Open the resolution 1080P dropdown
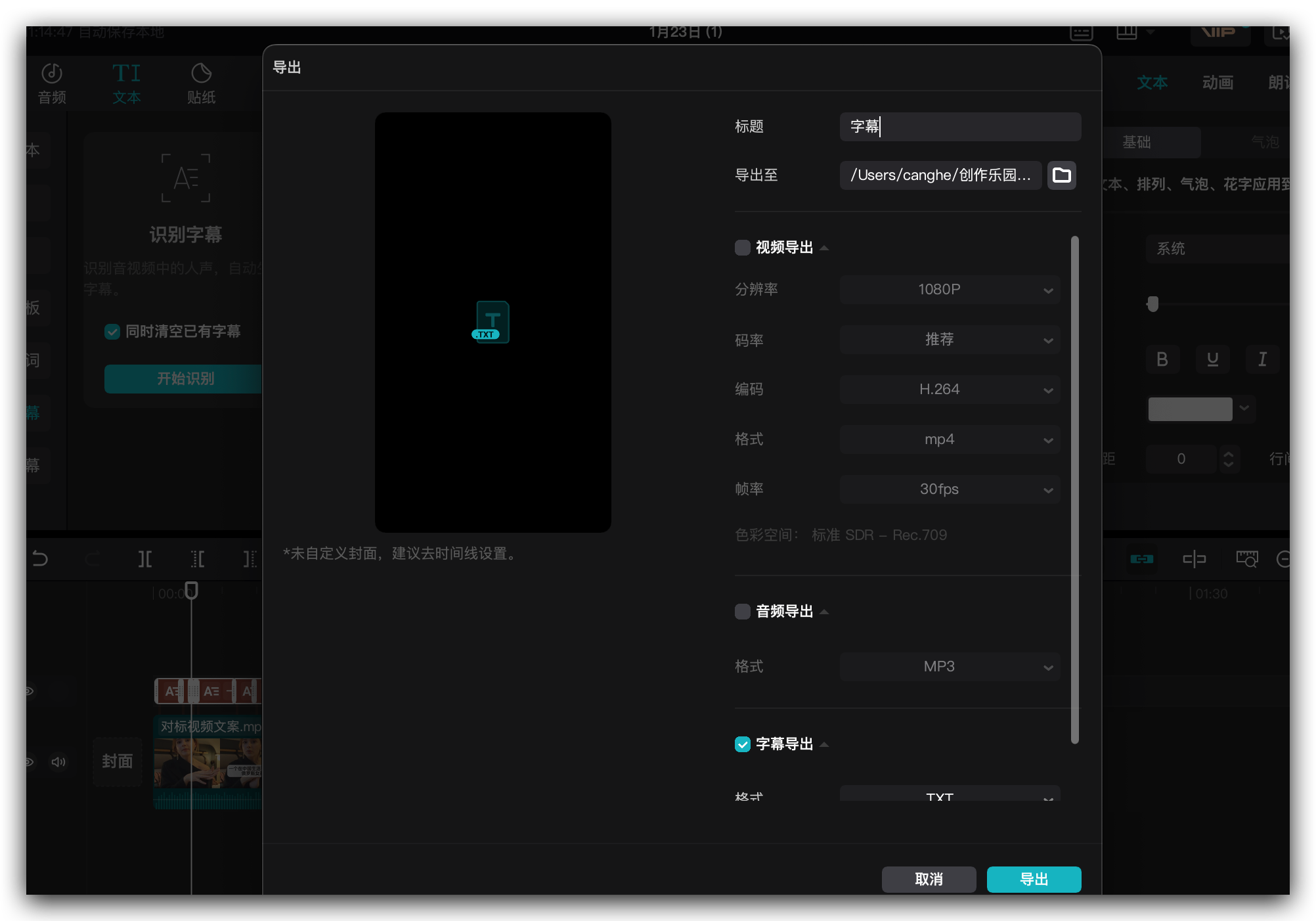 pos(950,290)
